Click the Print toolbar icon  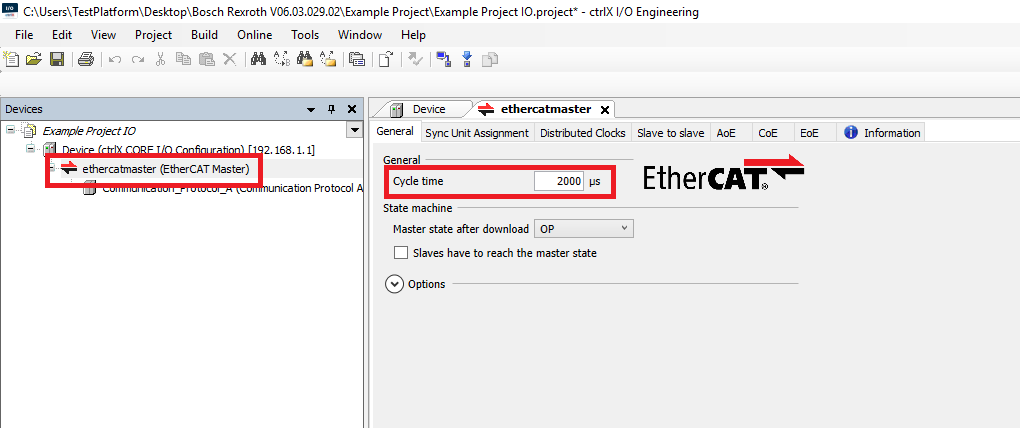coord(86,60)
